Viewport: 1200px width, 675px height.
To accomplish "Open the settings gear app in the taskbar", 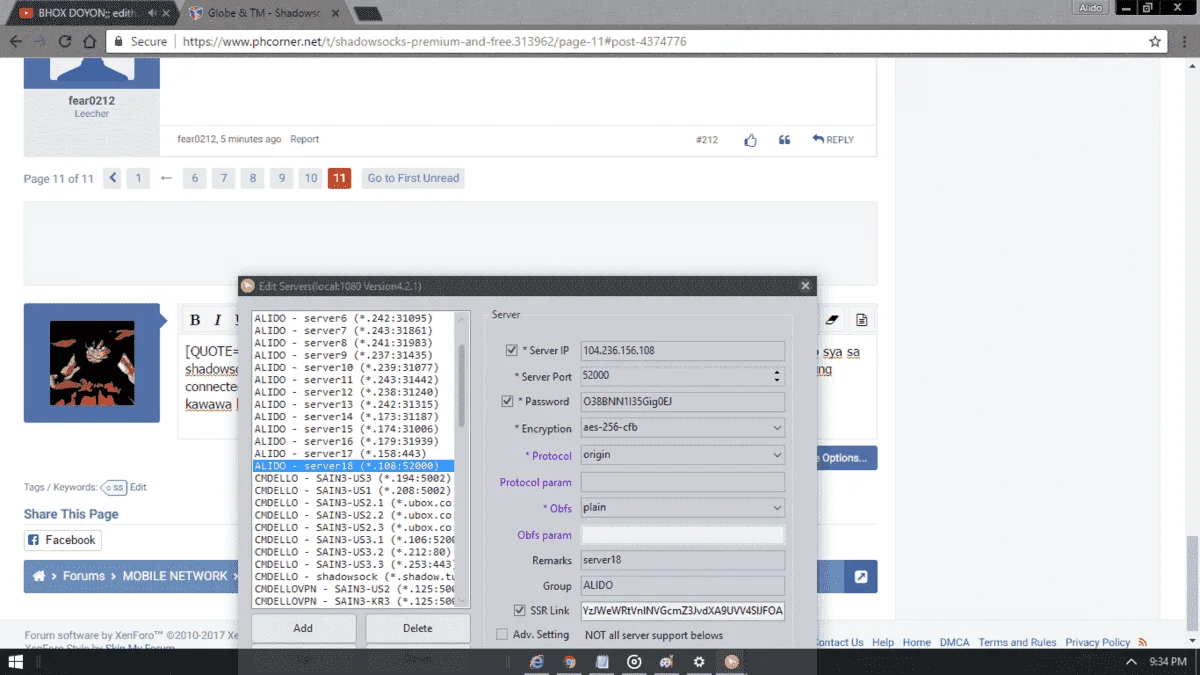I will coord(699,662).
